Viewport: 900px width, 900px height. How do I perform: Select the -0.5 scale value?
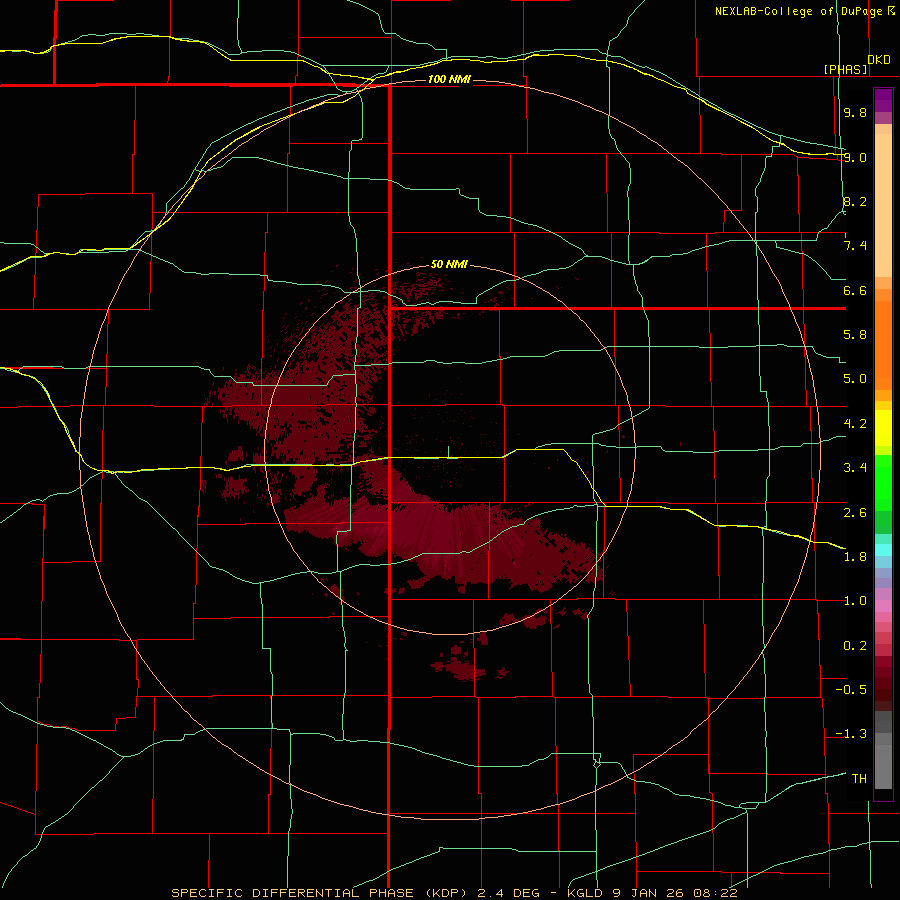[x=851, y=690]
